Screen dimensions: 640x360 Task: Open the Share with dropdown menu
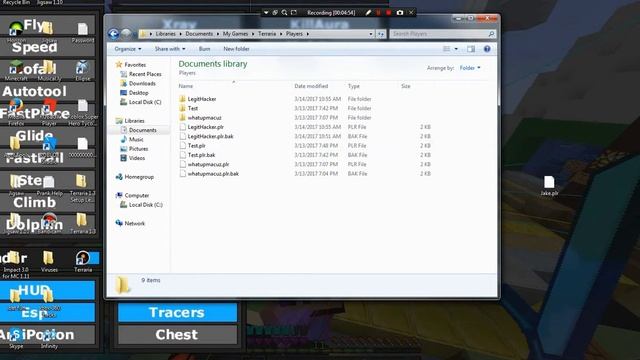170,49
